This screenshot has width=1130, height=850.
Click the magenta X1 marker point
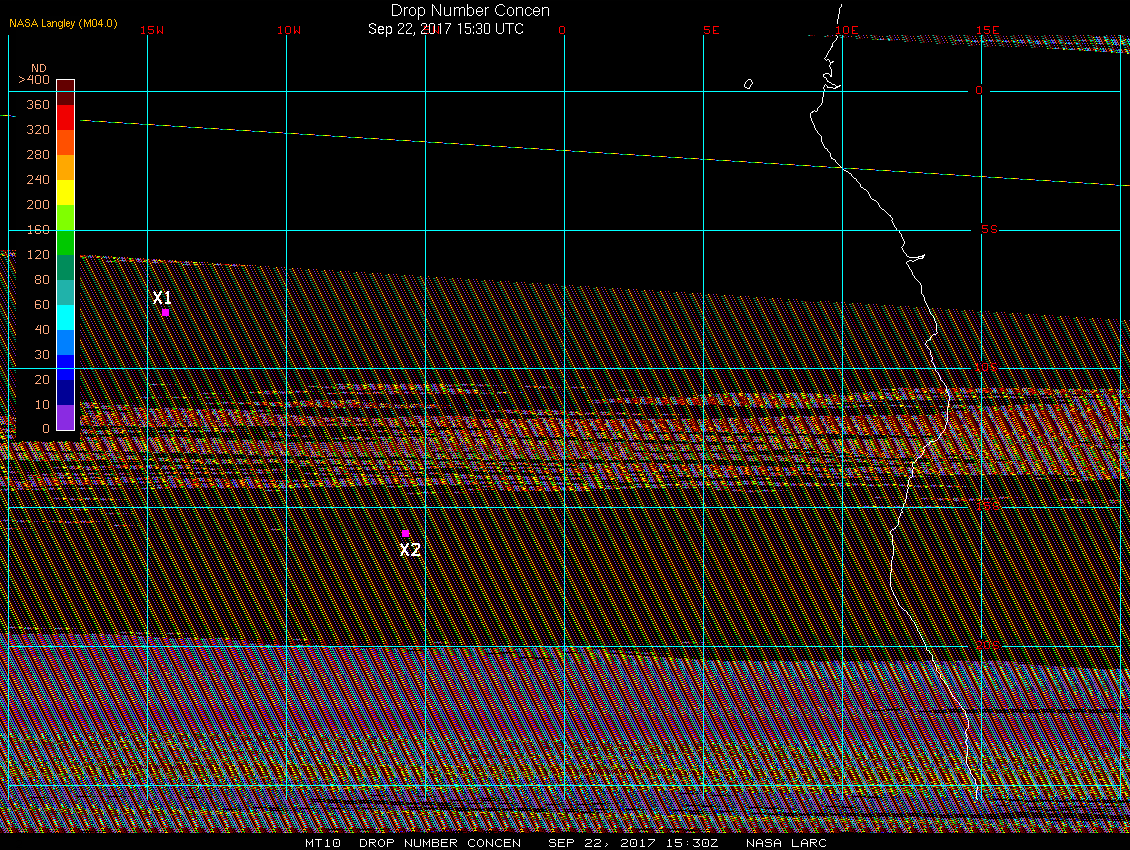click(165, 312)
